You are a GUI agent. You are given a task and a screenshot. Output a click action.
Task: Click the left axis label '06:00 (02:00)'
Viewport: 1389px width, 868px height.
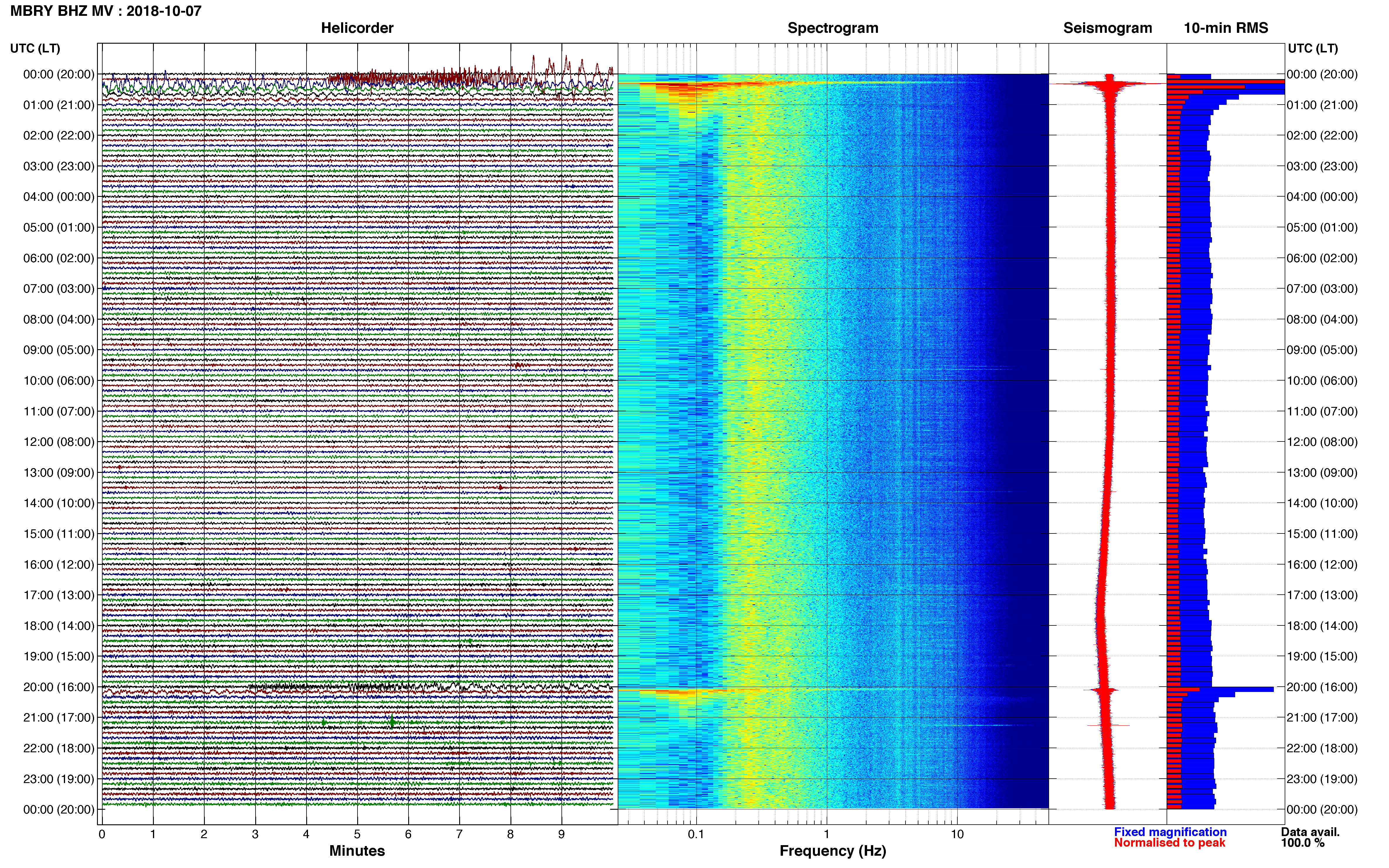click(x=59, y=258)
